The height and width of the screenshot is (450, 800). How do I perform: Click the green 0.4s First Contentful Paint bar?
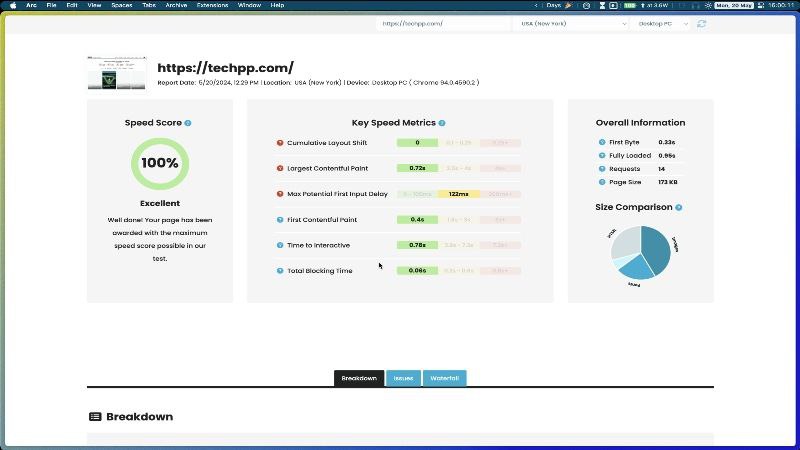417,220
